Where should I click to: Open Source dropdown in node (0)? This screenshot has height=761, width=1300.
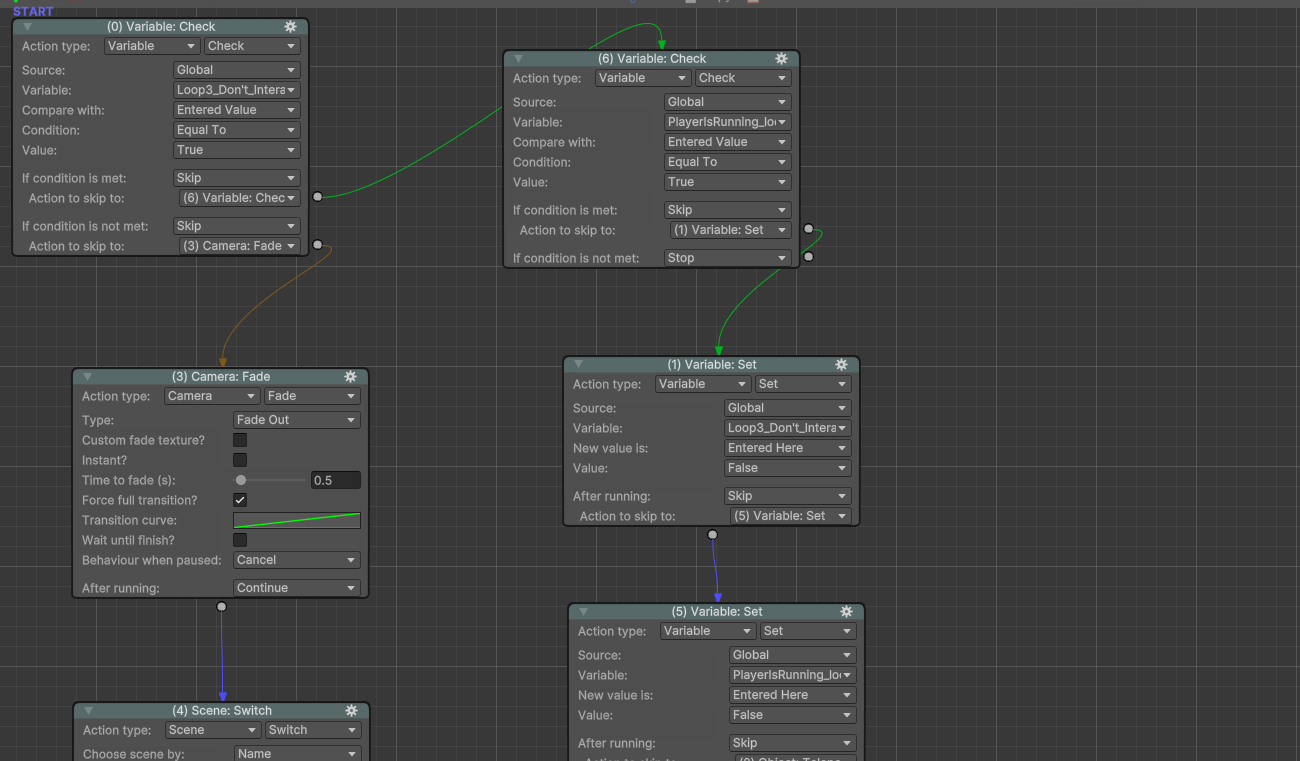tap(237, 70)
